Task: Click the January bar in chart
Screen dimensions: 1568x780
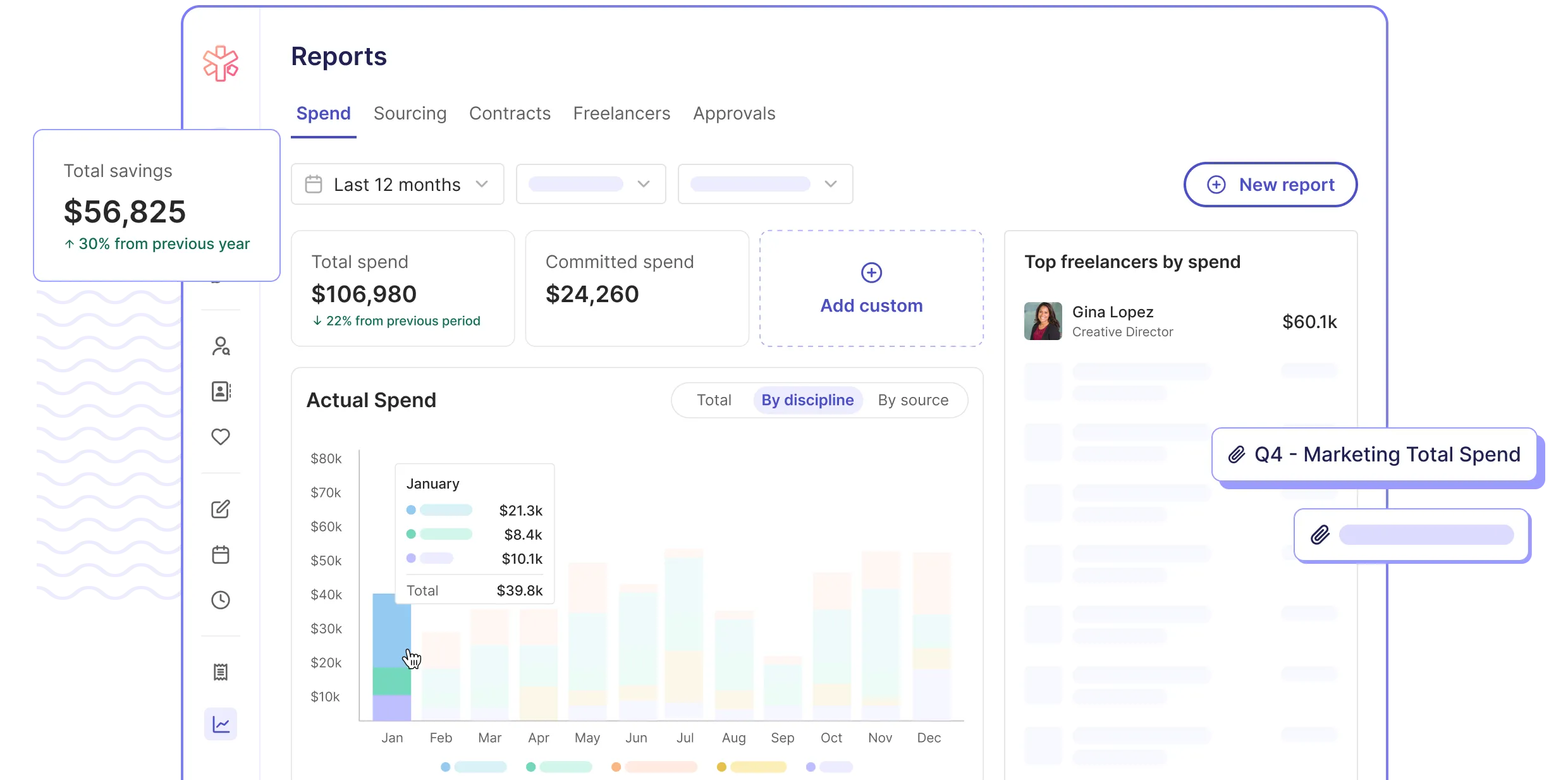Action: click(391, 657)
